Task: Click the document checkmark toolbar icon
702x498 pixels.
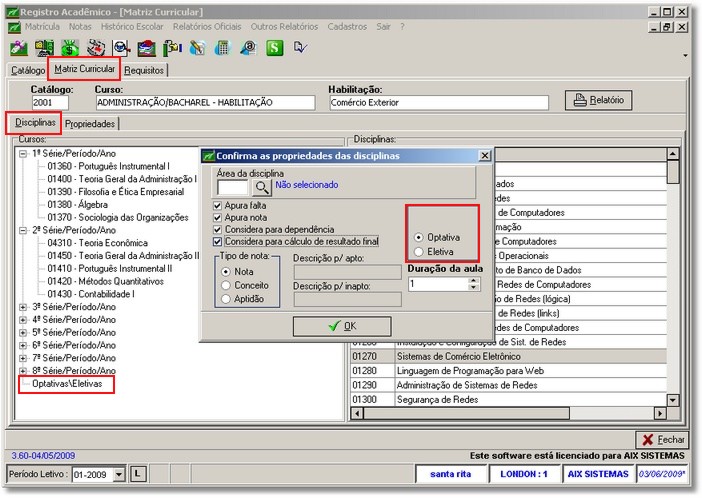Action: (x=299, y=47)
